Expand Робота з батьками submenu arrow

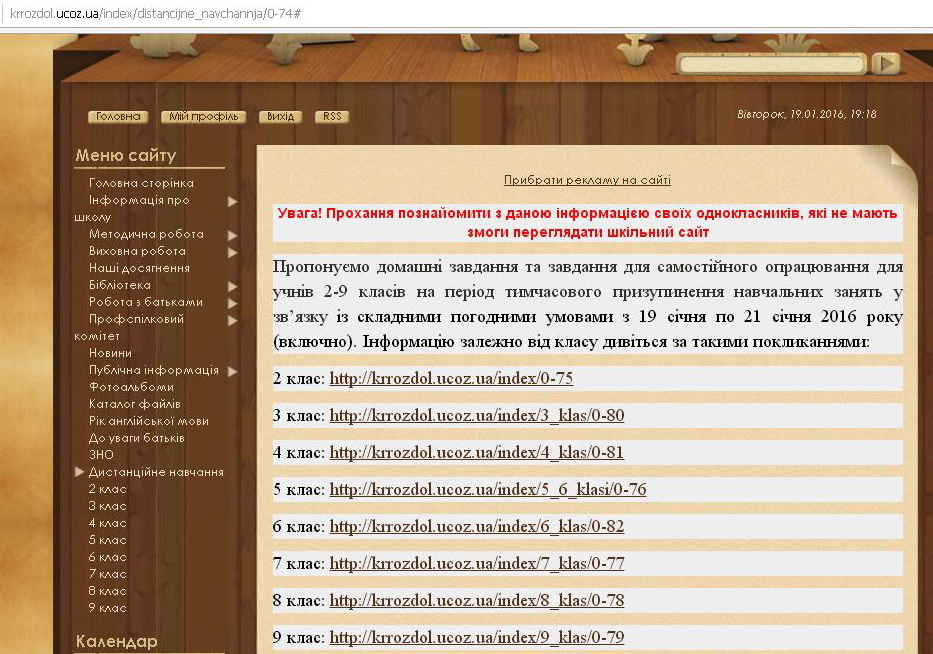click(x=233, y=303)
